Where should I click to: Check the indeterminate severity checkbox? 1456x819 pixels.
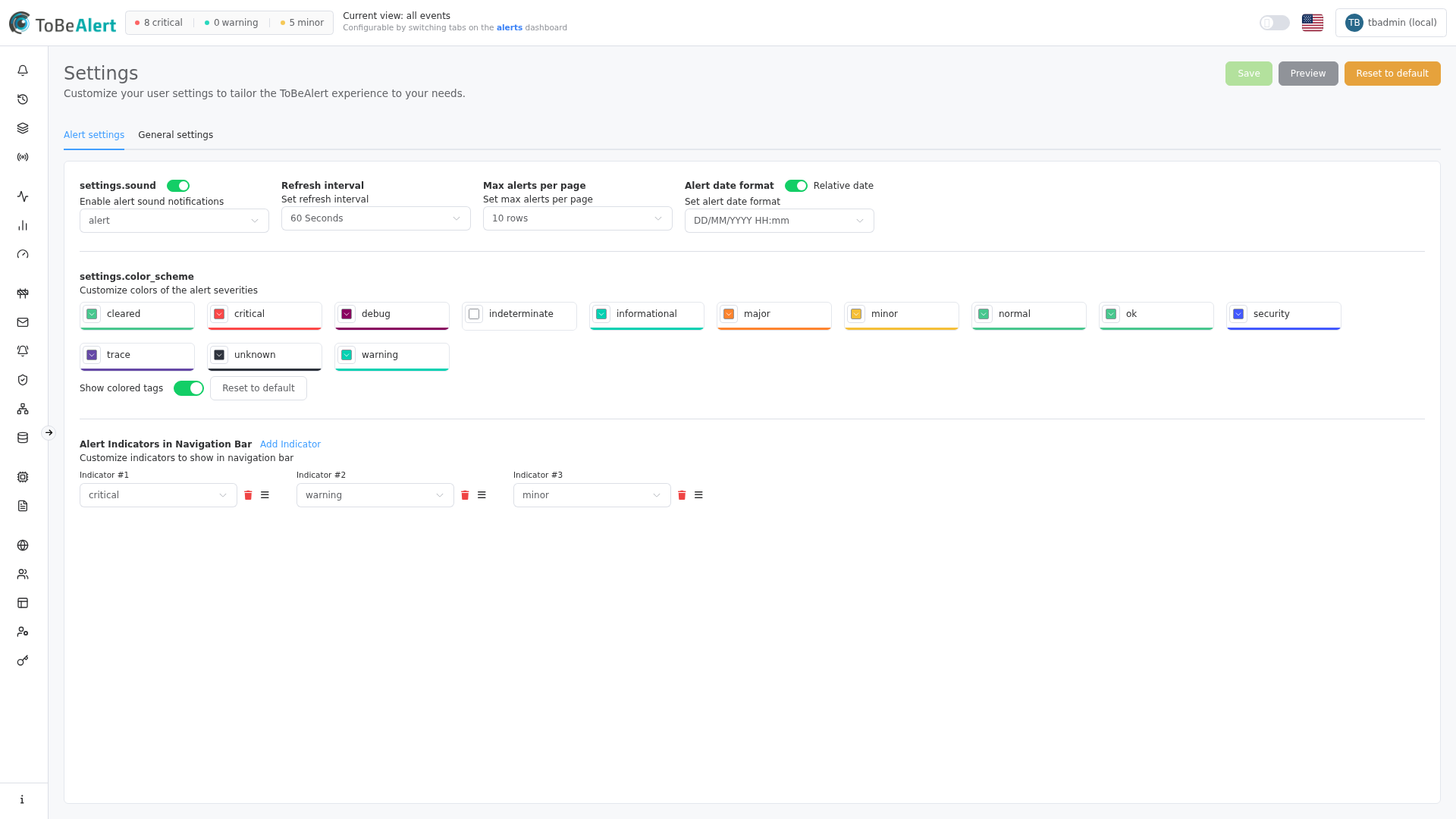(474, 314)
